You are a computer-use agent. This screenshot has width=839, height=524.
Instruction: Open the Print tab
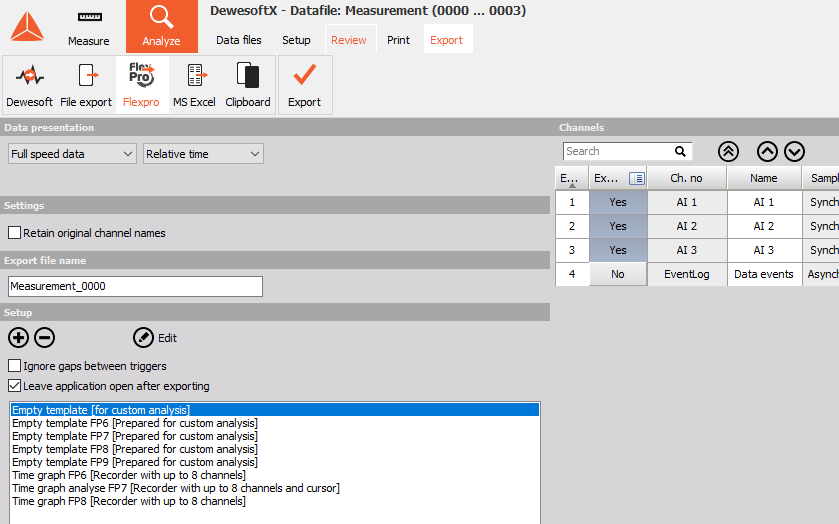pyautogui.click(x=398, y=40)
